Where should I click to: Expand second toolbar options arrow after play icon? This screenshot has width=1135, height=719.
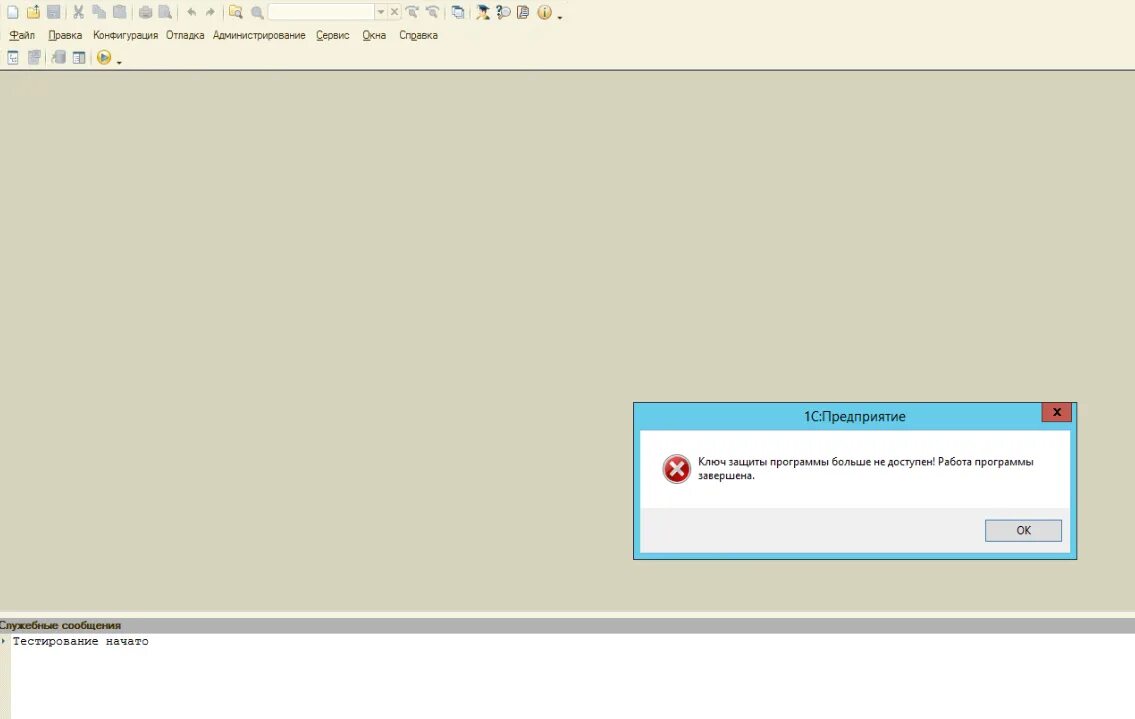point(119,62)
